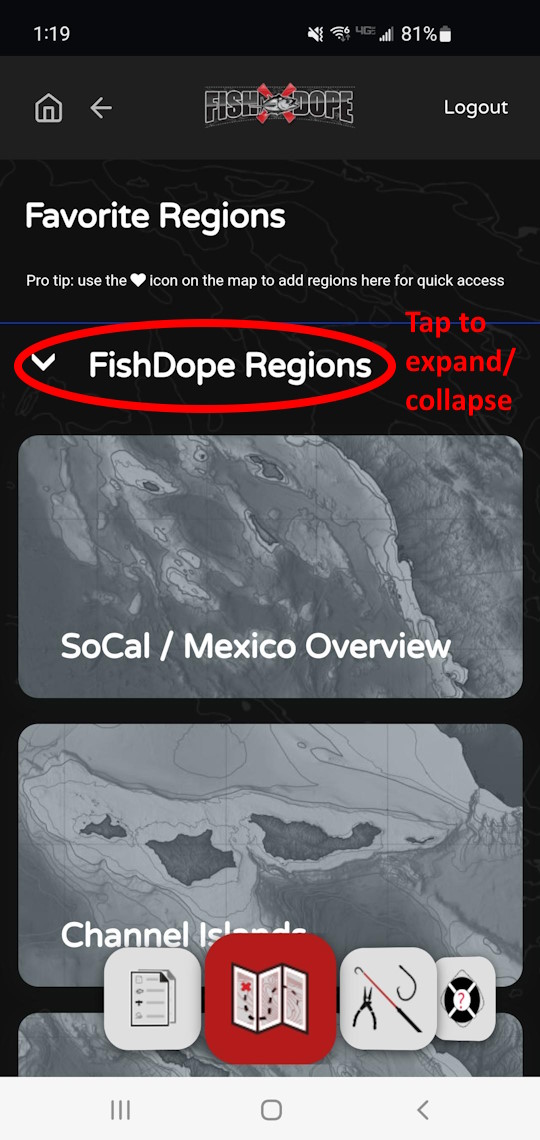Image resolution: width=540 pixels, height=1140 pixels.
Task: Open the partially visible third region card
Action: 270,1044
